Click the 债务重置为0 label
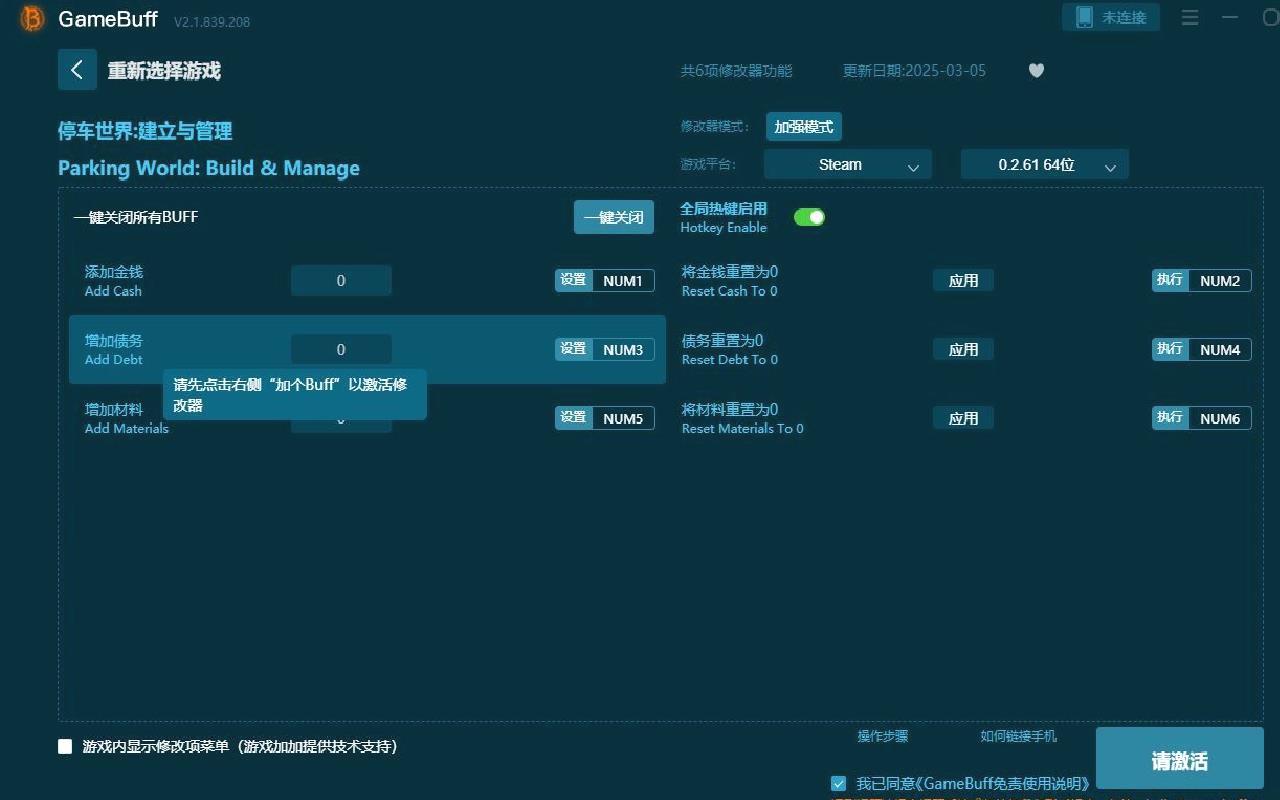1280x800 pixels. tap(722, 340)
